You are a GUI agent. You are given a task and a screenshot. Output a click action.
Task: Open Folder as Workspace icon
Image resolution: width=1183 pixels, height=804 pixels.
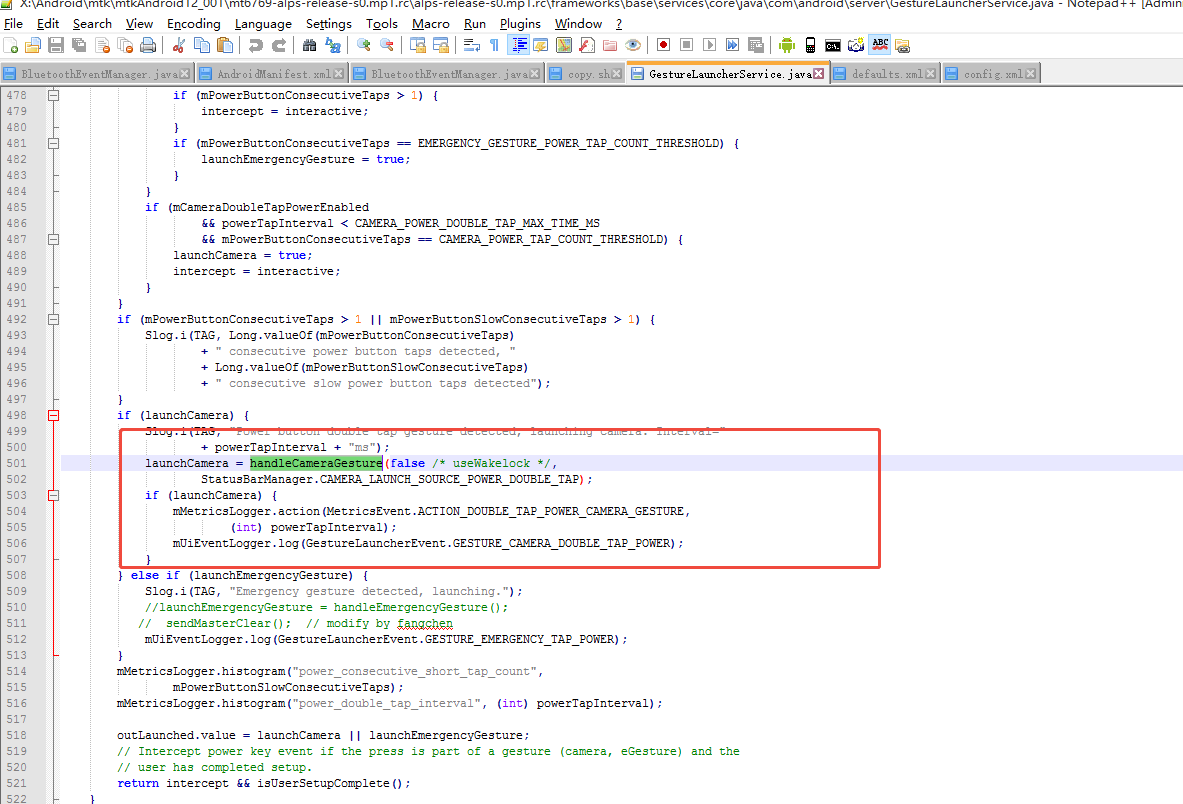coord(610,46)
